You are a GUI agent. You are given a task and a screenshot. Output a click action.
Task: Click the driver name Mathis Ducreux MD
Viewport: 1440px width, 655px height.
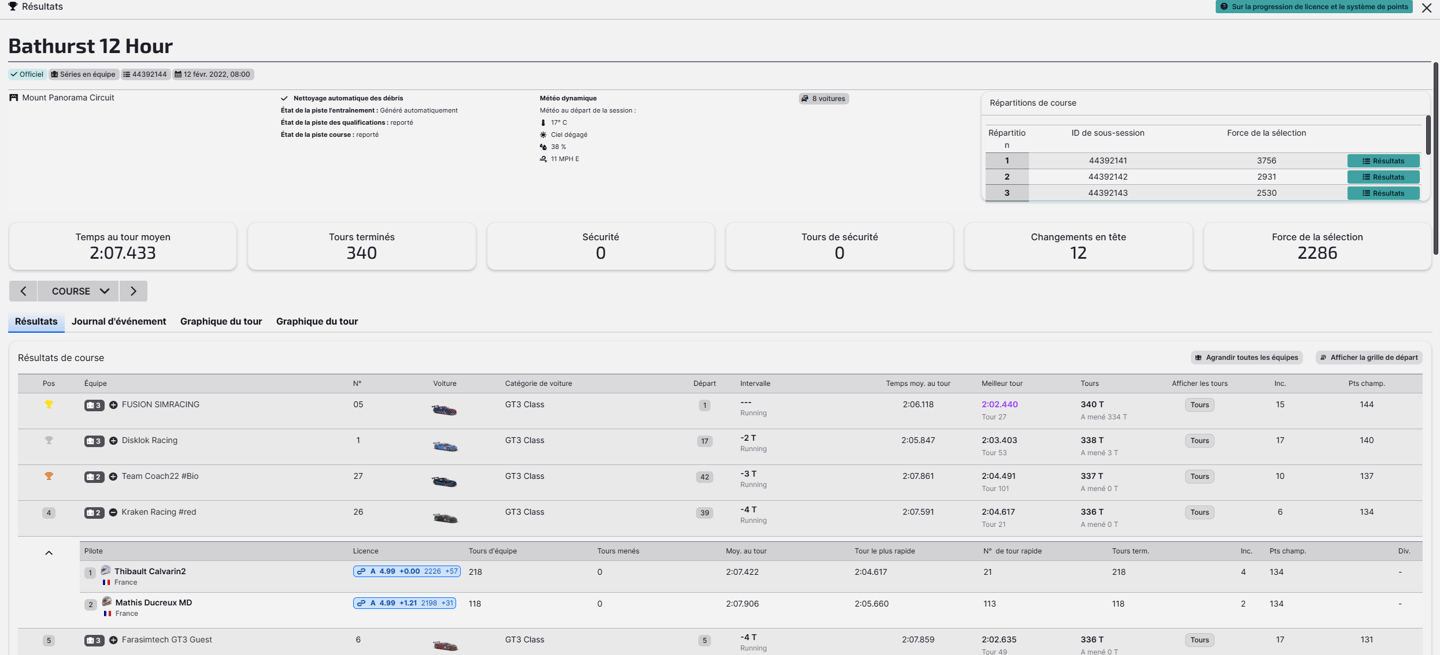(153, 603)
